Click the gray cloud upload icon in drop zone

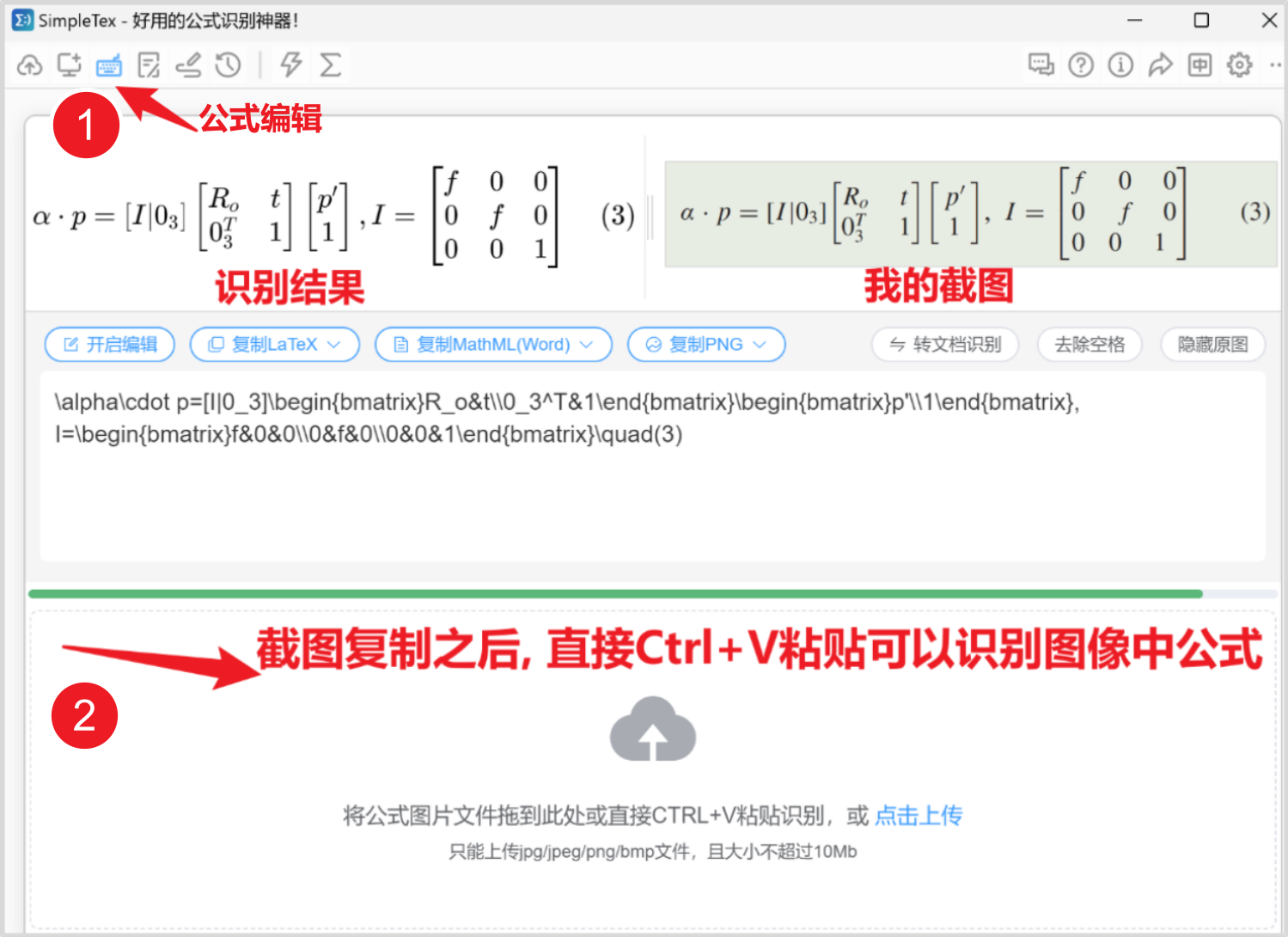coord(653,729)
